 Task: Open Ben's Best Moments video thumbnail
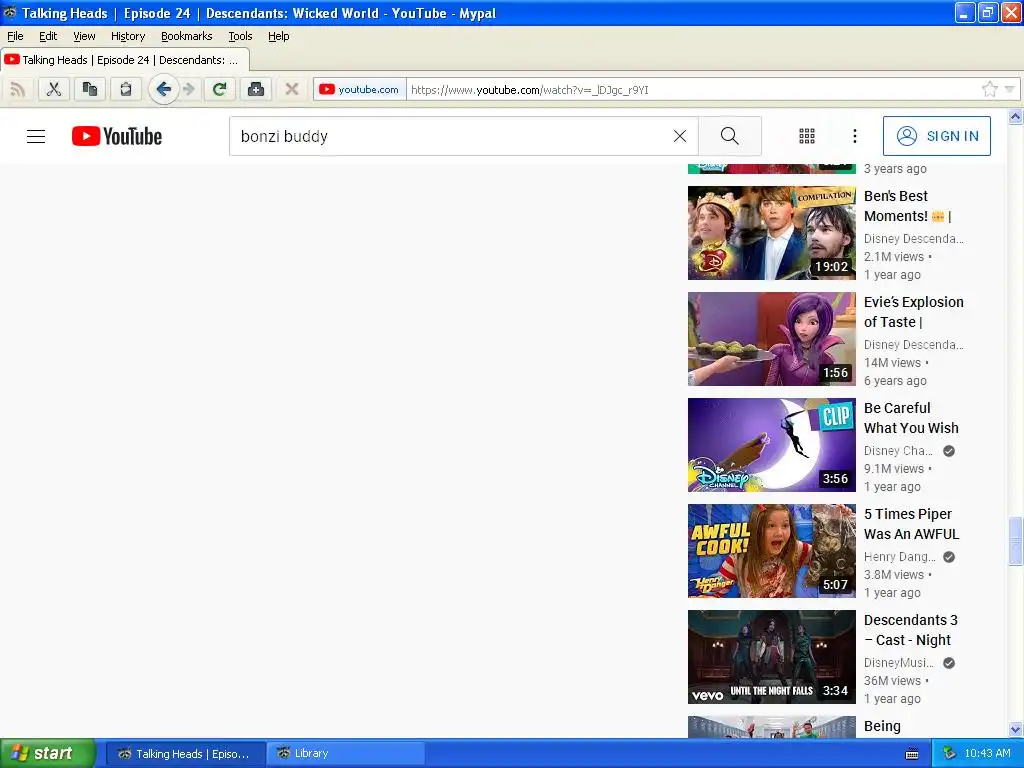point(771,232)
